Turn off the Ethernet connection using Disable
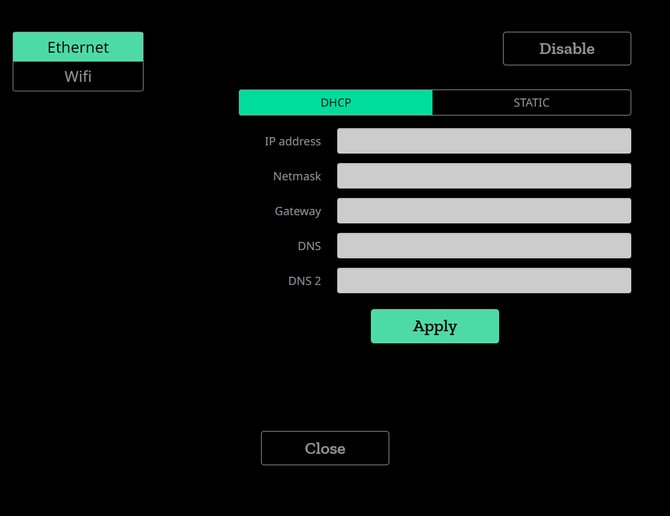The image size is (670, 516). 566,48
